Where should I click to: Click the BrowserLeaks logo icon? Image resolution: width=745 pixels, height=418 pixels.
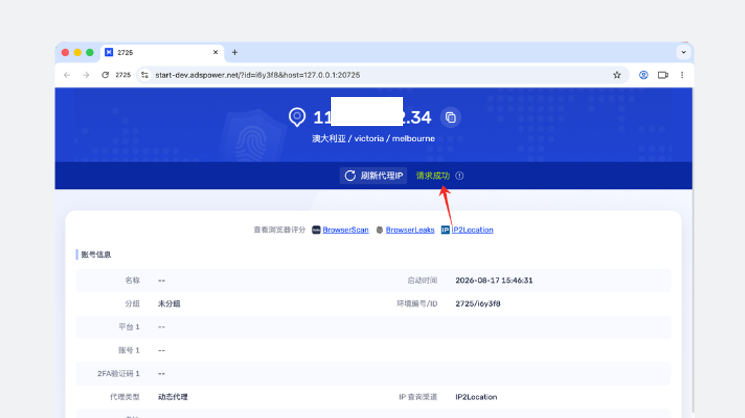point(380,230)
